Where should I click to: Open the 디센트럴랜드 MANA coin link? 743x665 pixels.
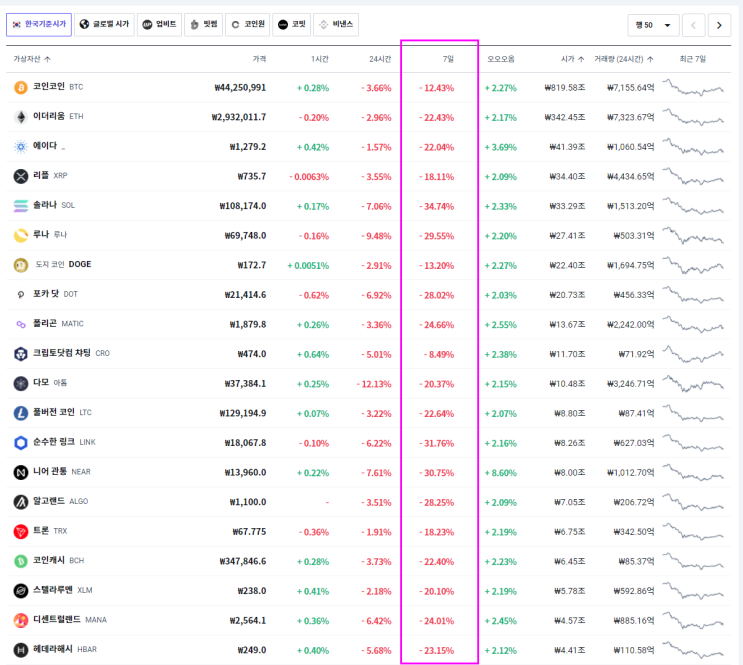pos(70,619)
